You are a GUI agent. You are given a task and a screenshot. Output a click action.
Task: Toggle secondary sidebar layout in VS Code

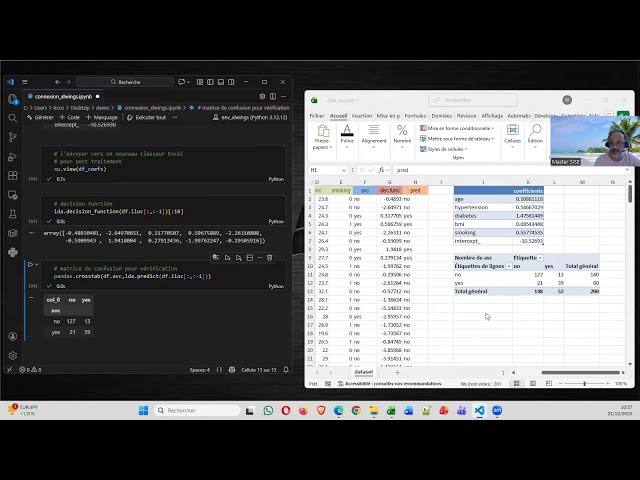click(x=231, y=82)
